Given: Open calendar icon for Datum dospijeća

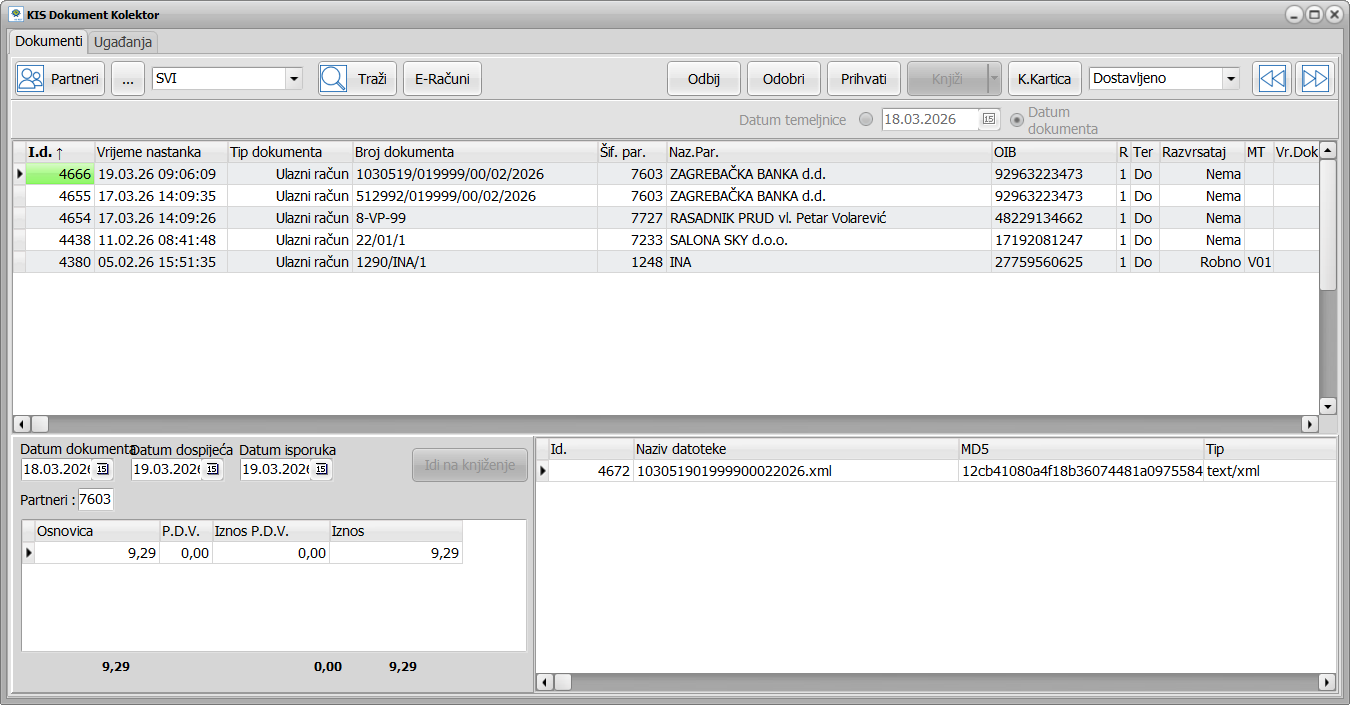Looking at the screenshot, I should pos(212,469).
